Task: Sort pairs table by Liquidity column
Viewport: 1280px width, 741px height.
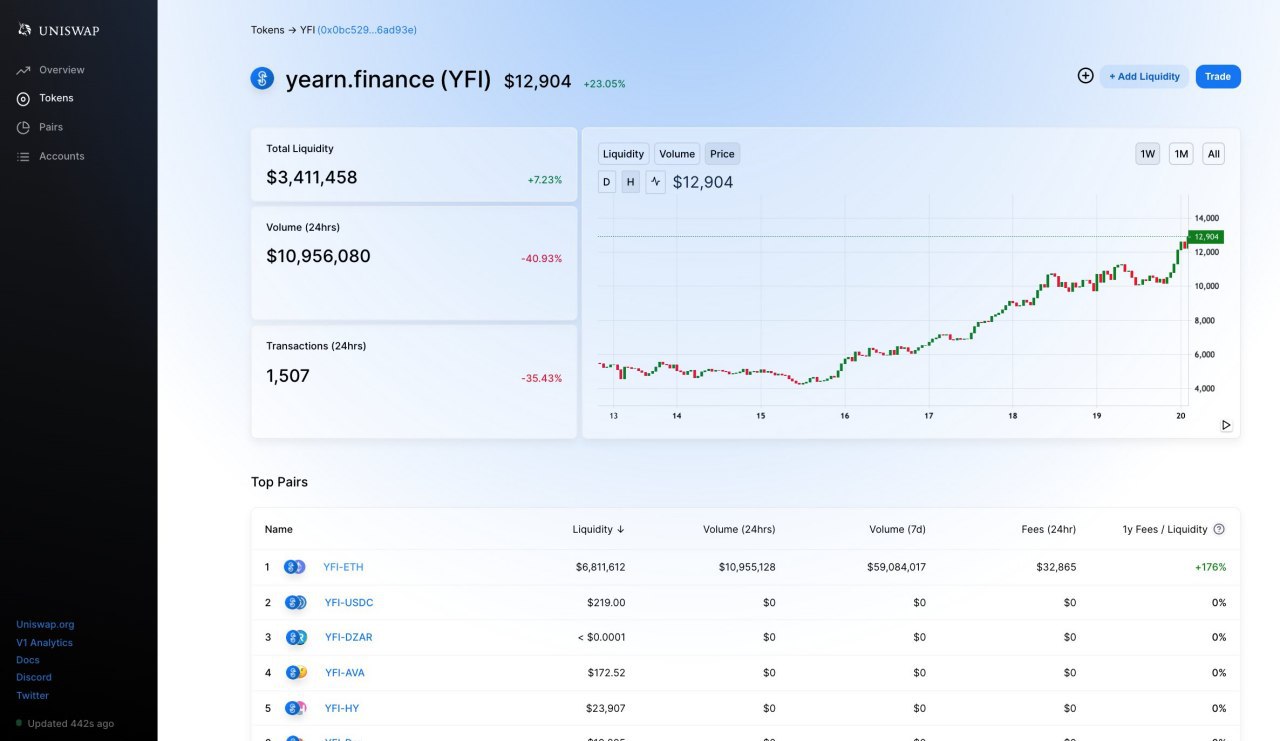Action: [x=598, y=529]
